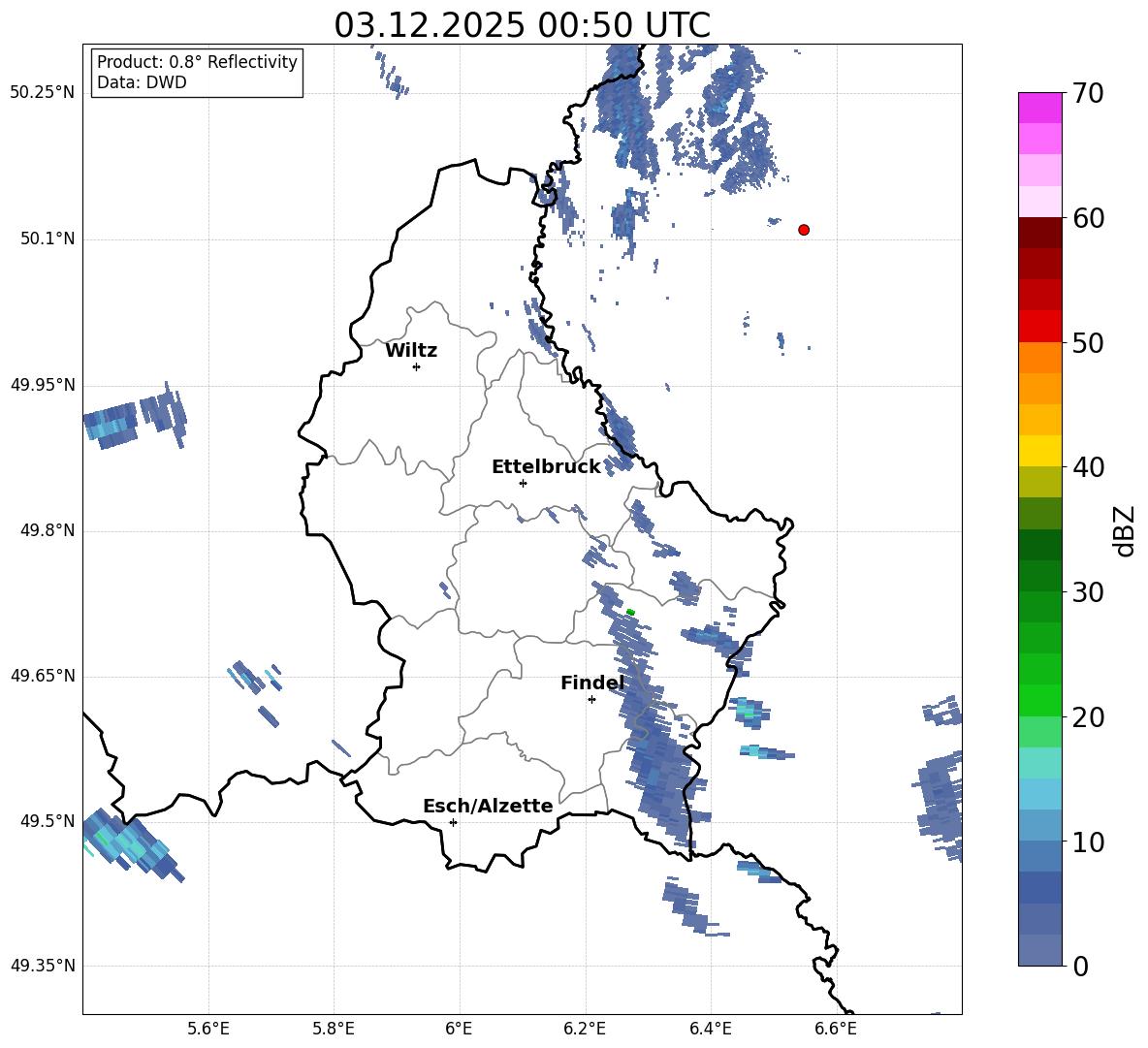
Task: Click the 49.5°N latitude label
Action: (48, 821)
